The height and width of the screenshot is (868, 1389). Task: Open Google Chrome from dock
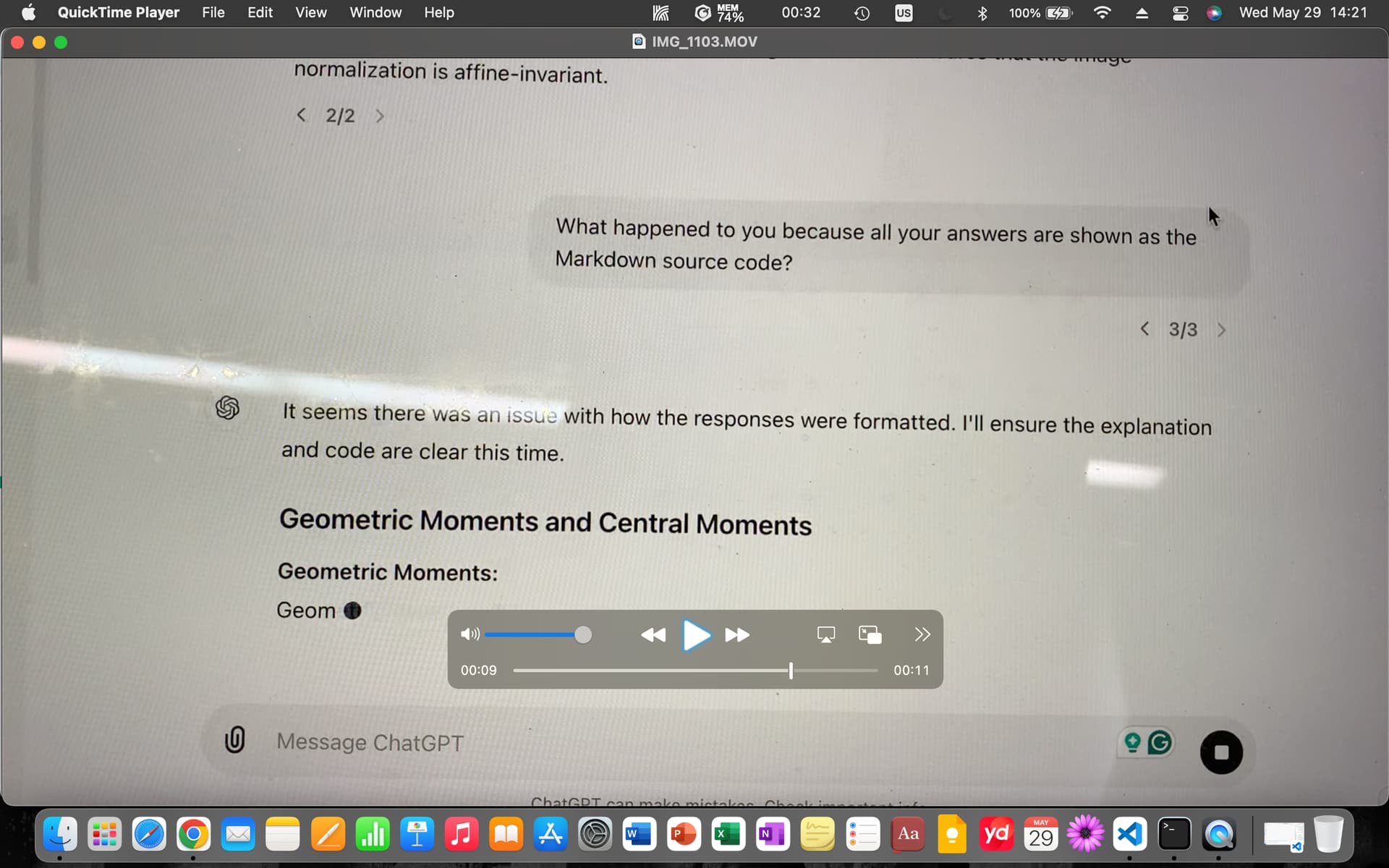193,835
